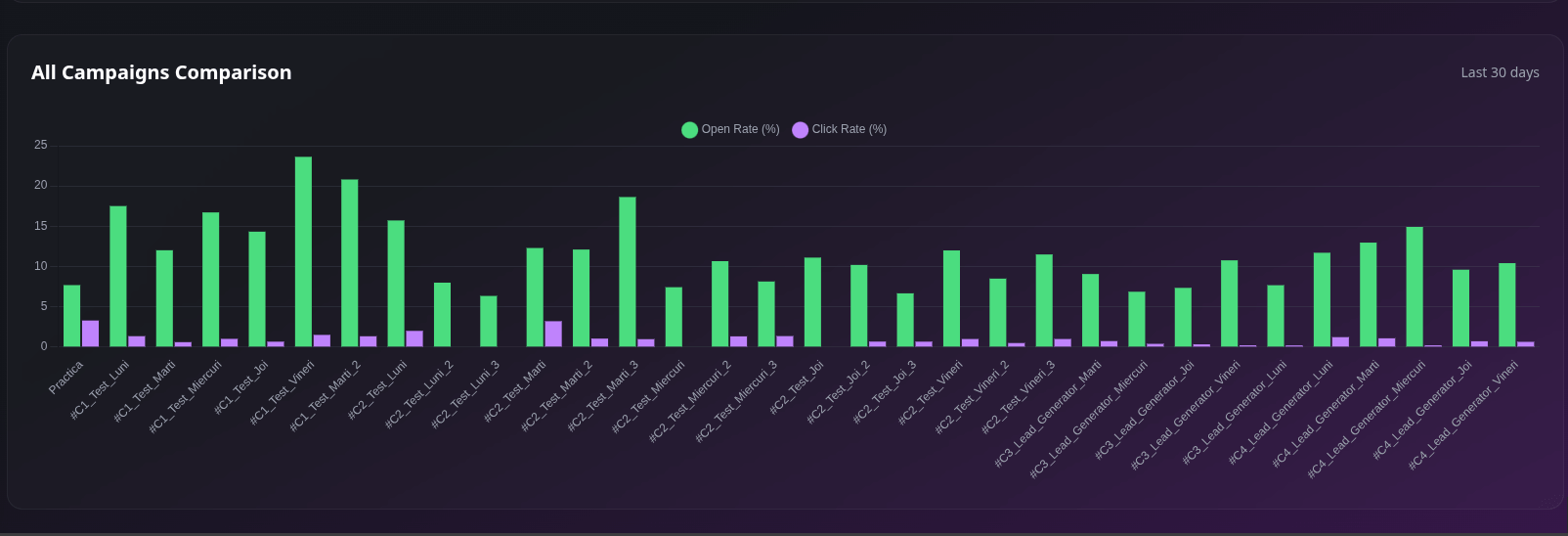Click the Last 30 days label
This screenshot has width=1568, height=536.
pos(1500,72)
